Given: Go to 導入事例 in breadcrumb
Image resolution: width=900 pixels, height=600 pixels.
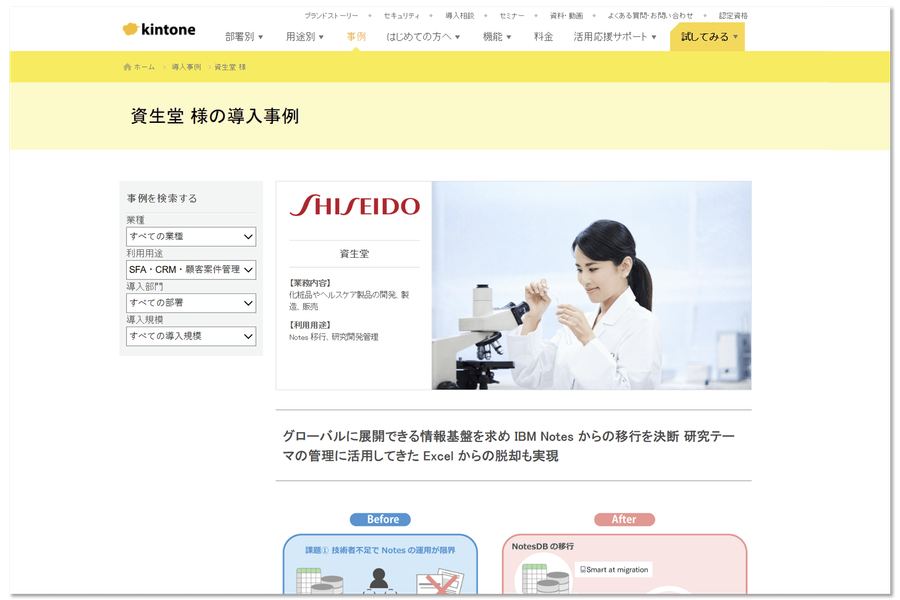Looking at the screenshot, I should (x=186, y=67).
